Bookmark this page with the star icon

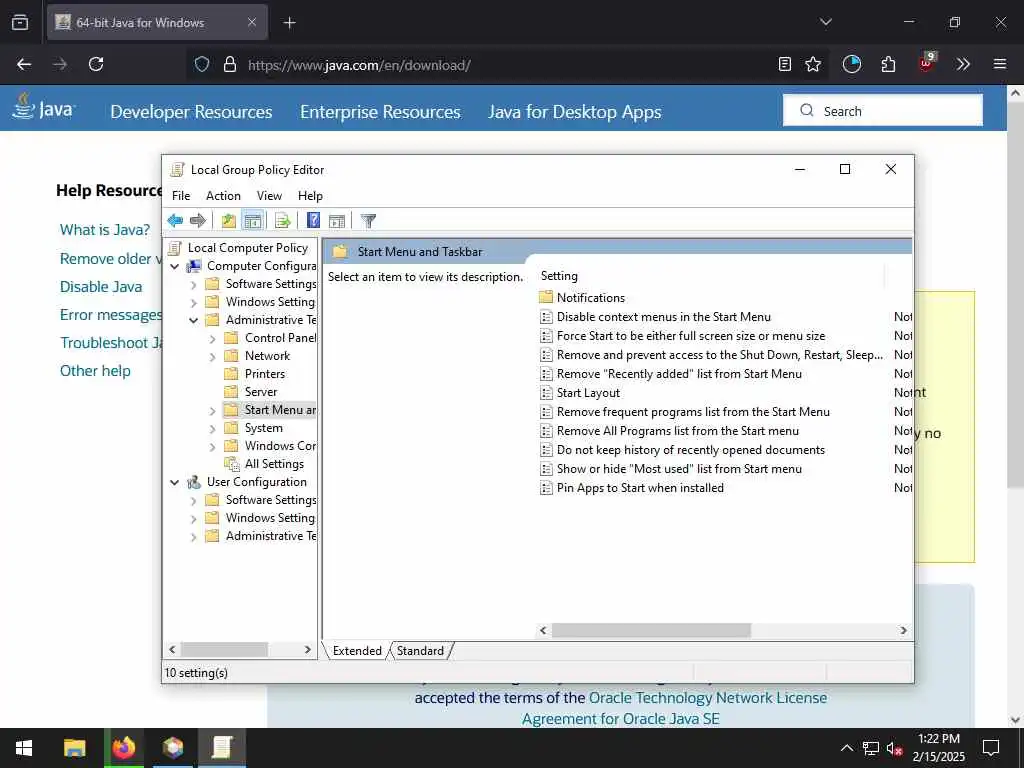[812, 64]
